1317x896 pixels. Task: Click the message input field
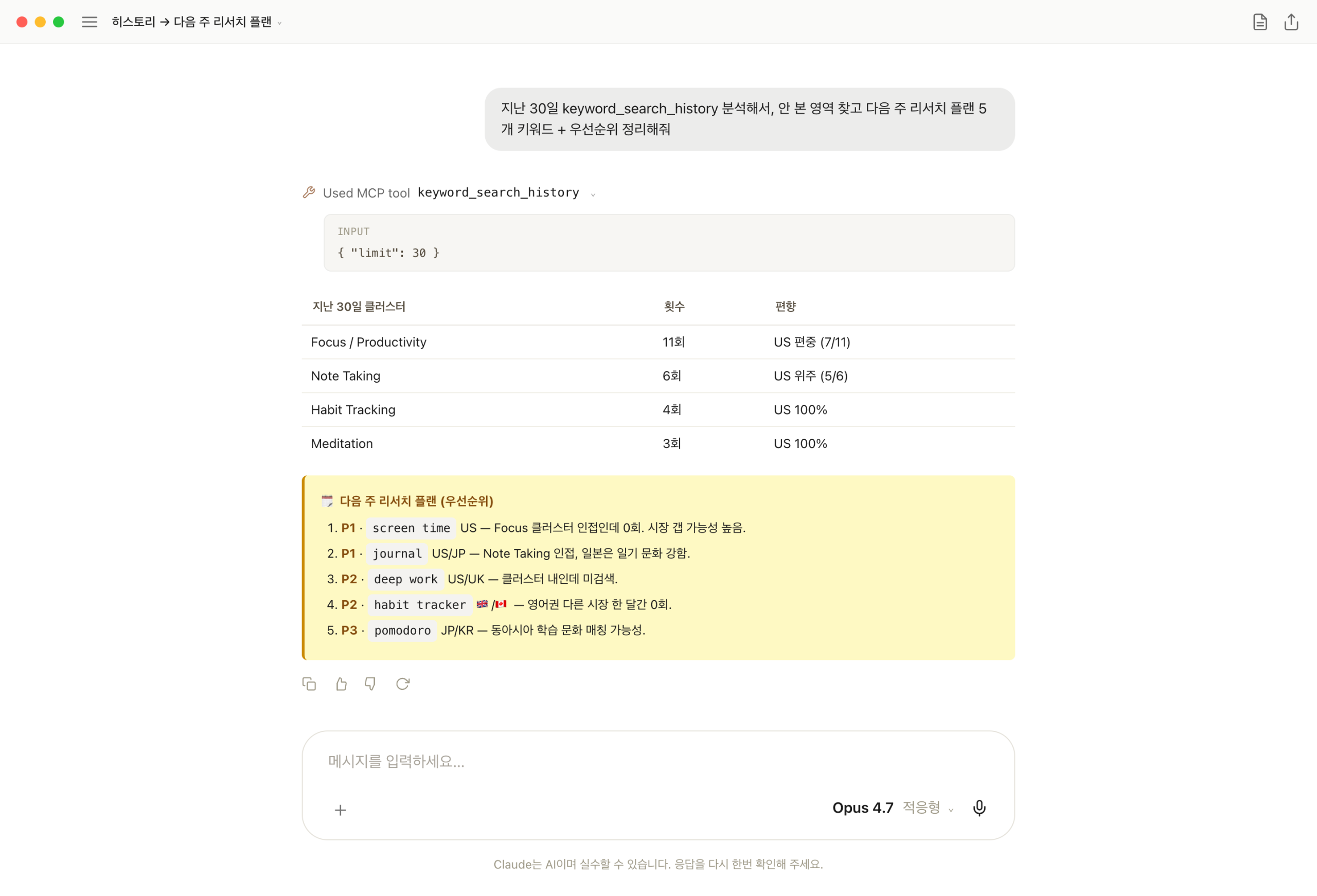(657, 762)
